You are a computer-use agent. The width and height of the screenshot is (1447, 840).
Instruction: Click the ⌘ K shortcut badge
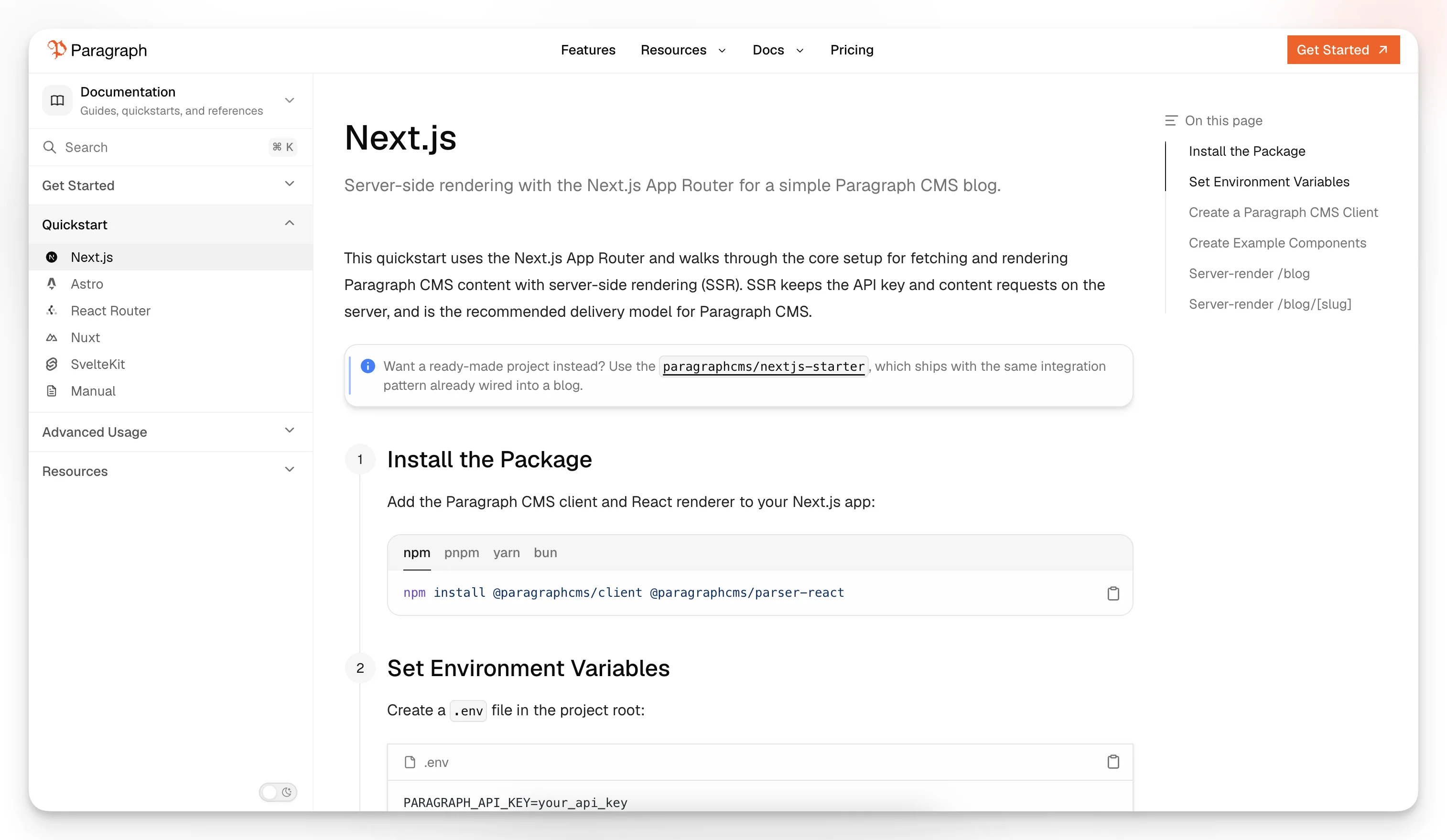[x=282, y=147]
